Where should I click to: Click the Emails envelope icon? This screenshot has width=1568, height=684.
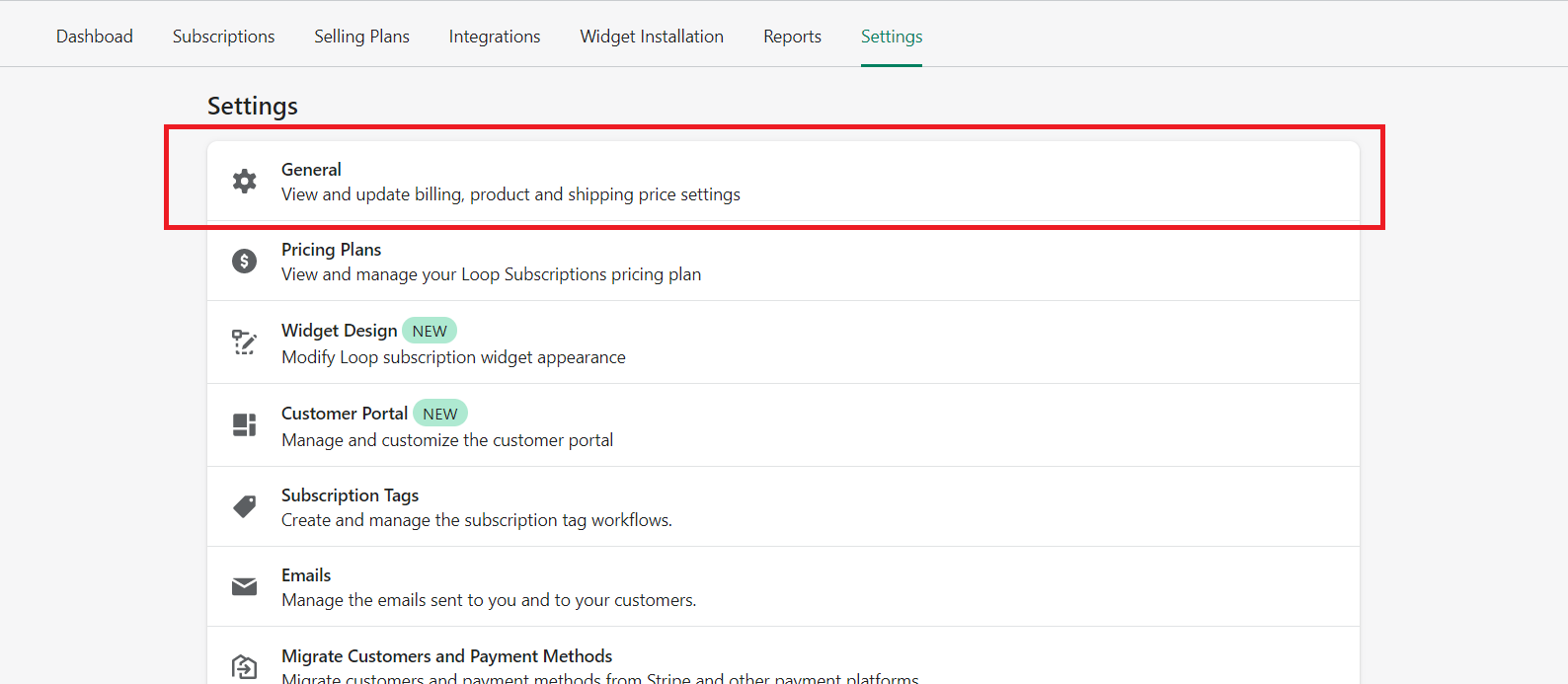(244, 587)
